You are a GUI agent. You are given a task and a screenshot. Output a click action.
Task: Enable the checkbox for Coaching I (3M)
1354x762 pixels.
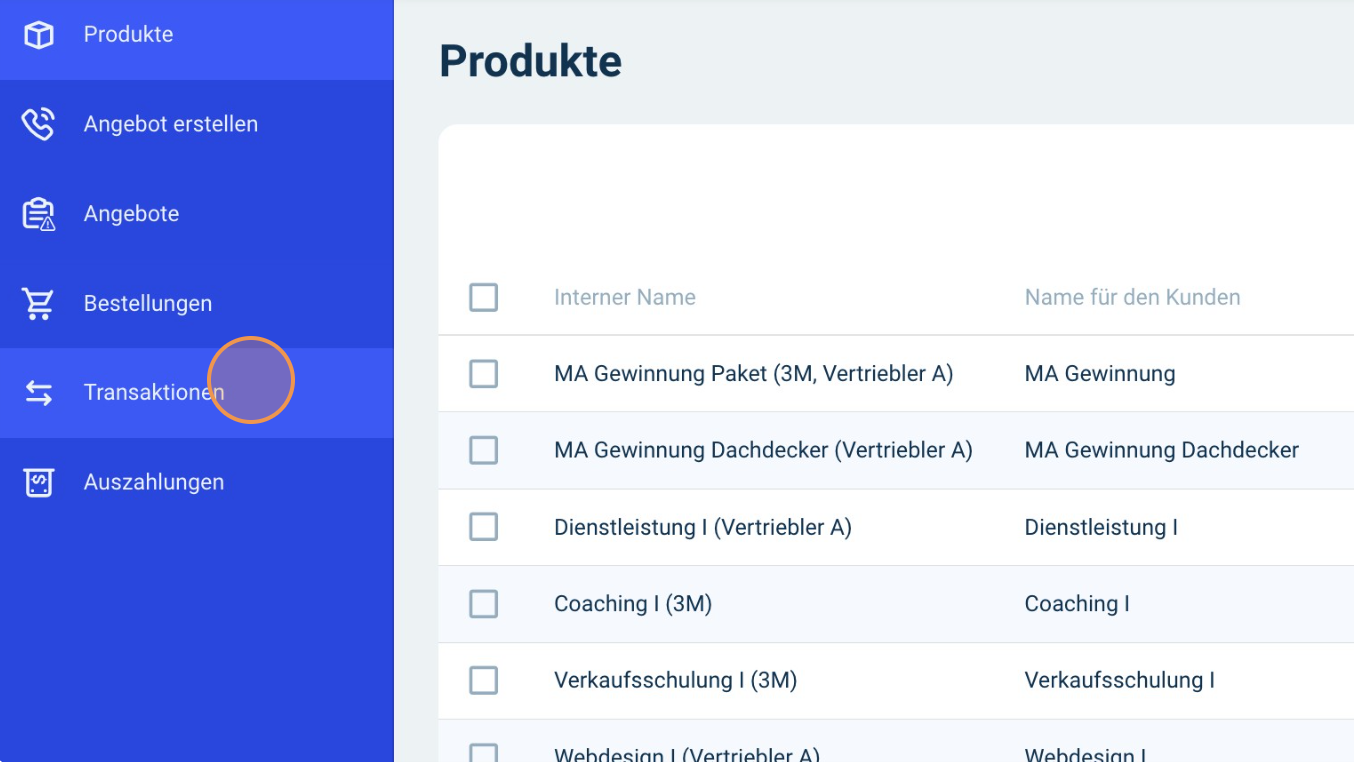[484, 604]
